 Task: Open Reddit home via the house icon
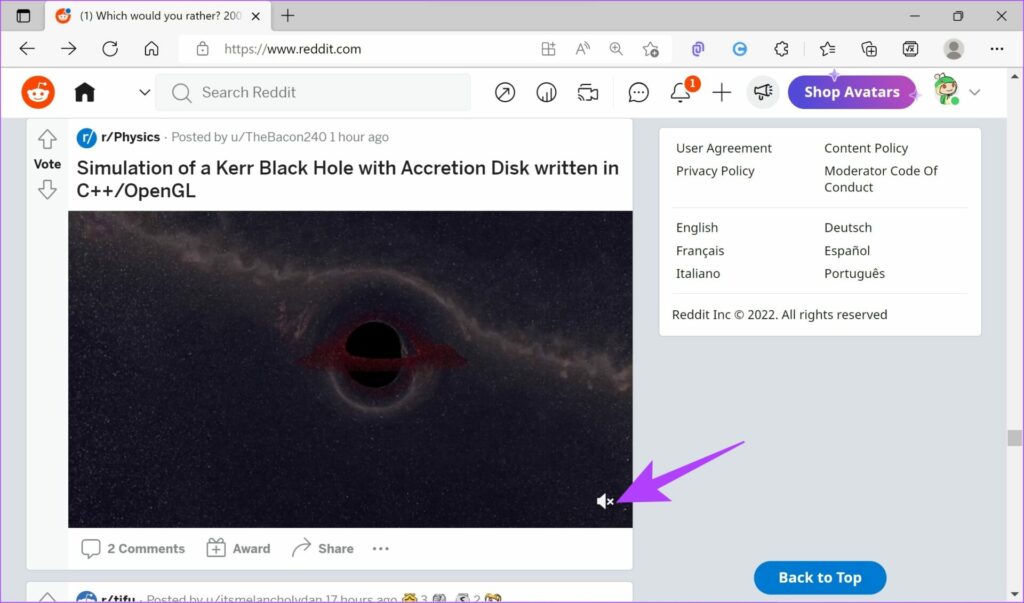pyautogui.click(x=85, y=92)
